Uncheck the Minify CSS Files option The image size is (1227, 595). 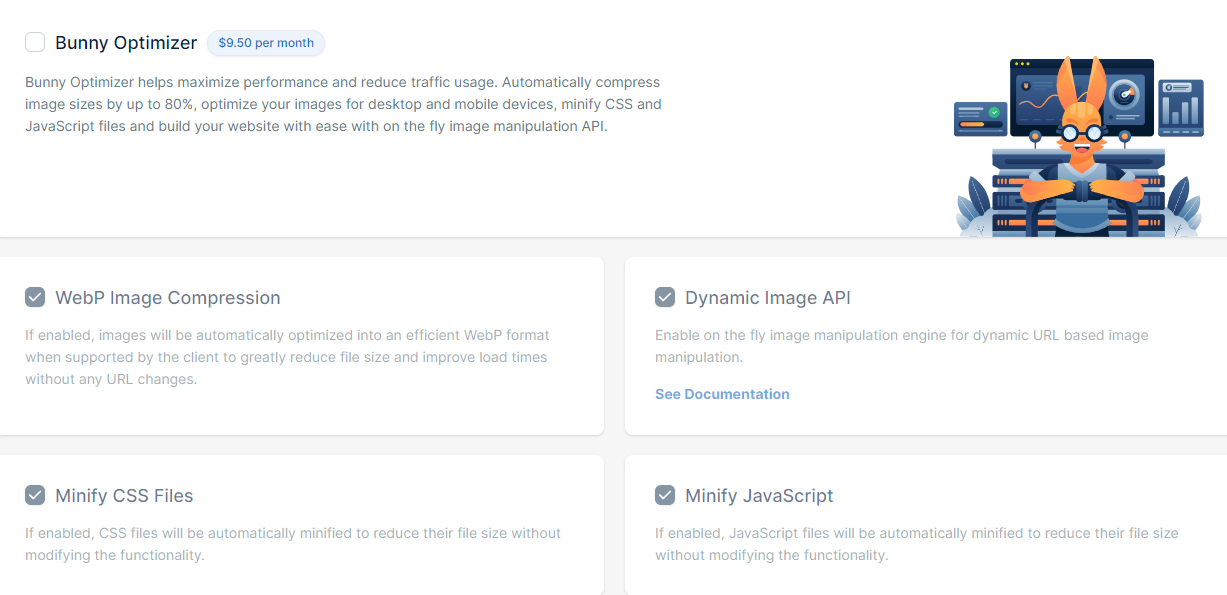click(x=35, y=495)
